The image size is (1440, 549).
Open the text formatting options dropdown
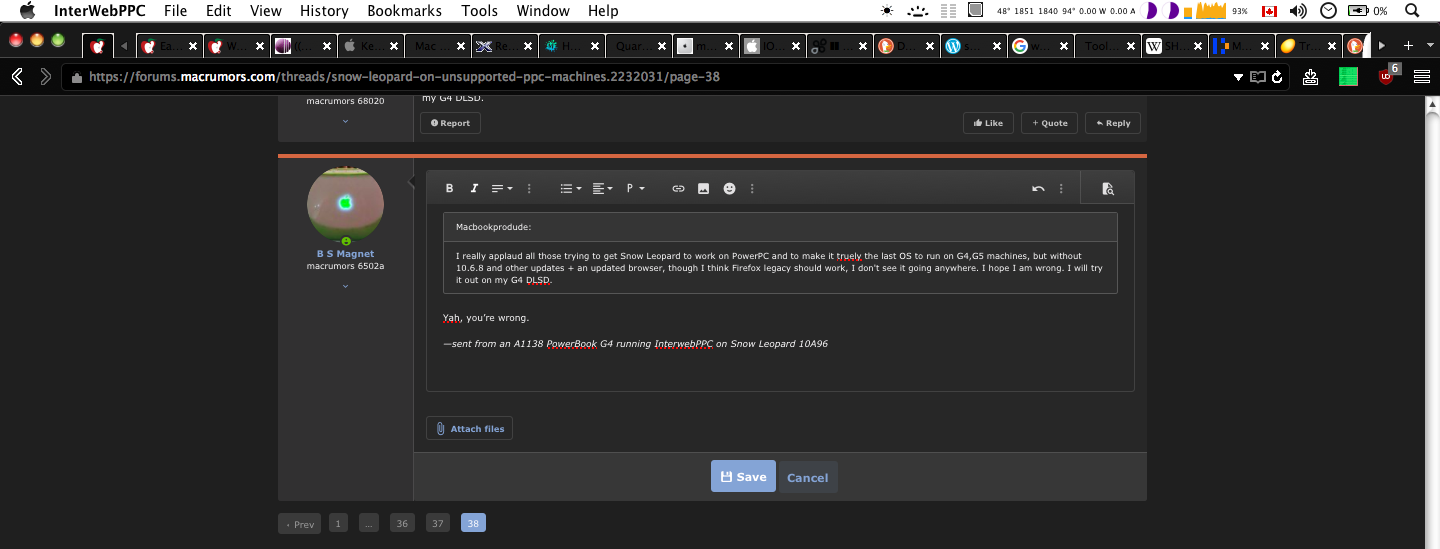(502, 188)
